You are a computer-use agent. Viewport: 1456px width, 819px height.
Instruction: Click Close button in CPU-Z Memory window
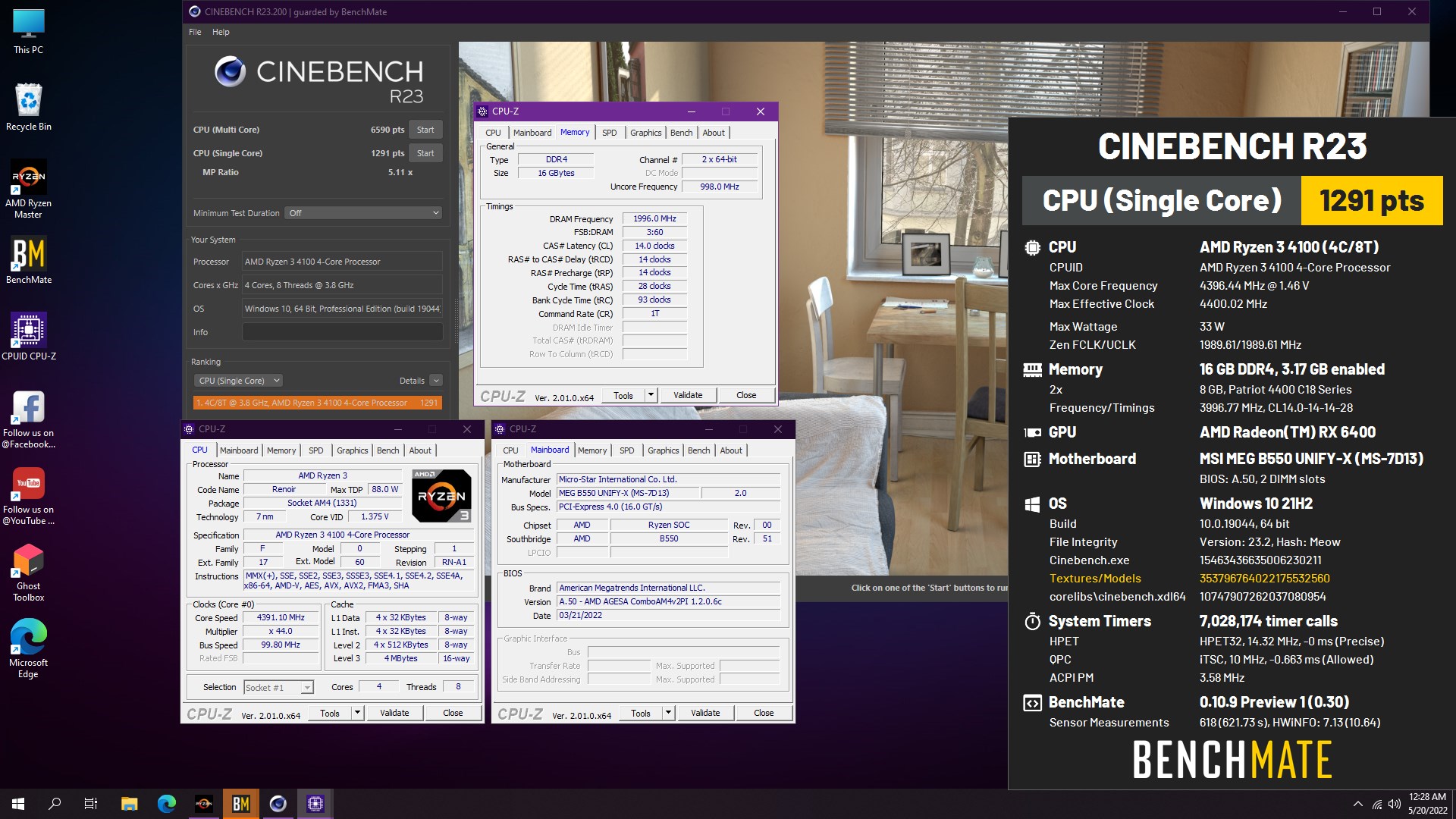point(746,395)
